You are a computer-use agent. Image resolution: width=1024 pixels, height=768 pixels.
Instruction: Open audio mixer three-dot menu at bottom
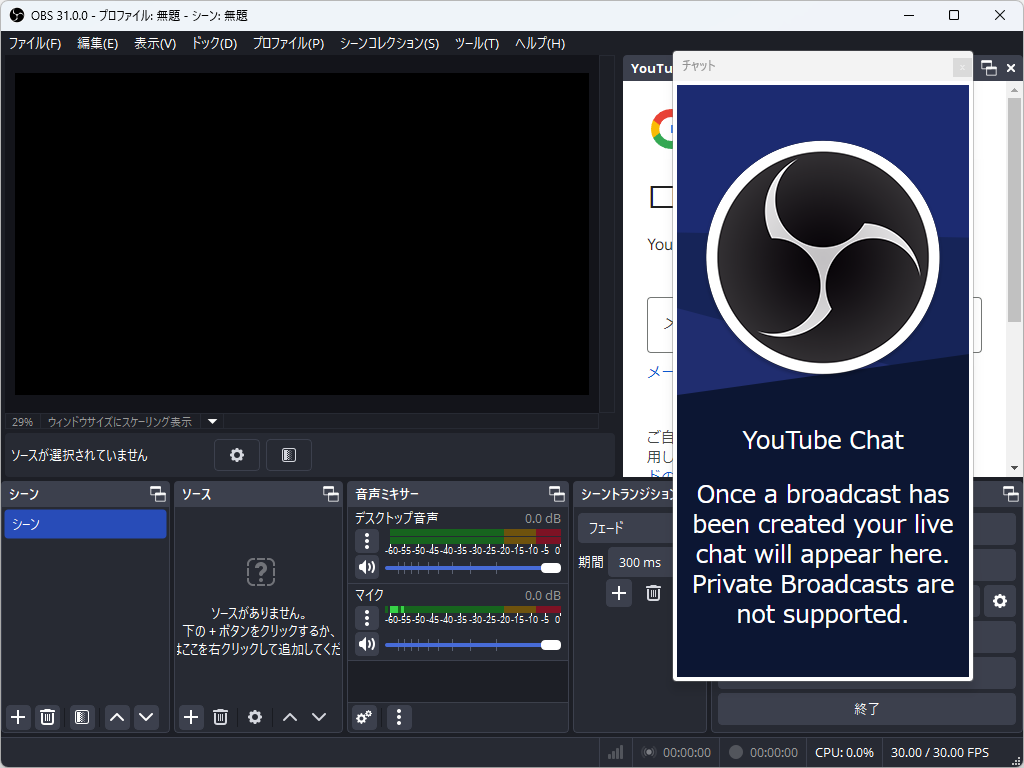pyautogui.click(x=399, y=717)
